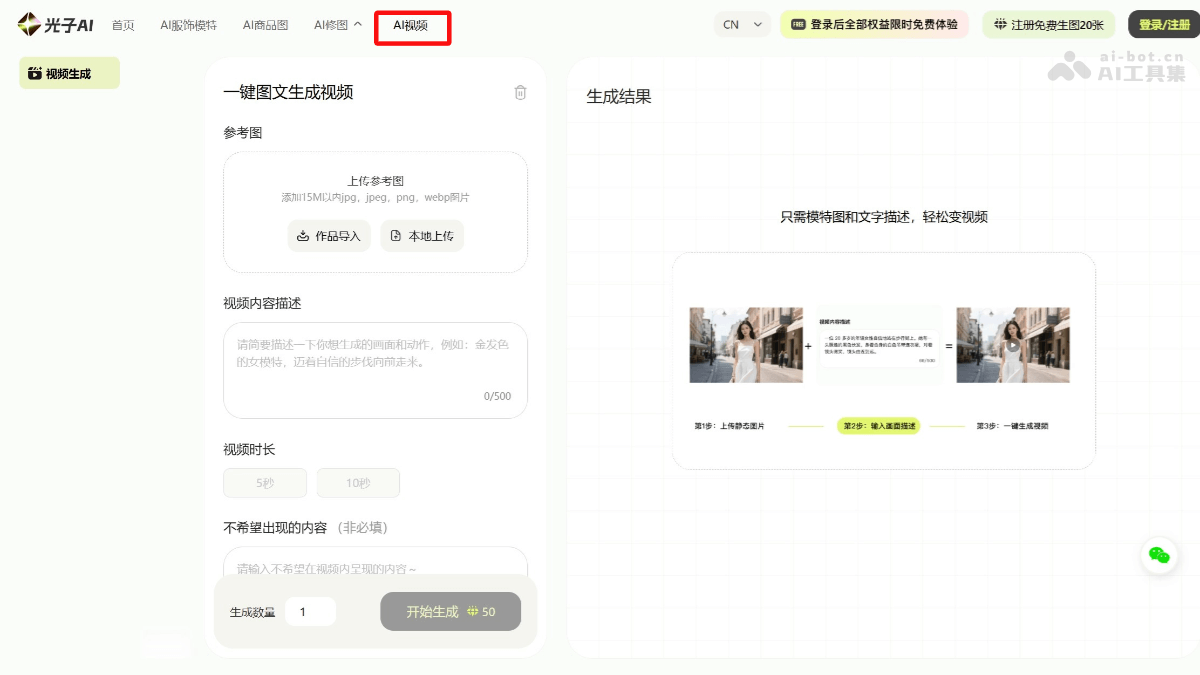This screenshot has width=1200, height=675.
Task: Click the trash icon to clear the form
Action: [x=519, y=93]
